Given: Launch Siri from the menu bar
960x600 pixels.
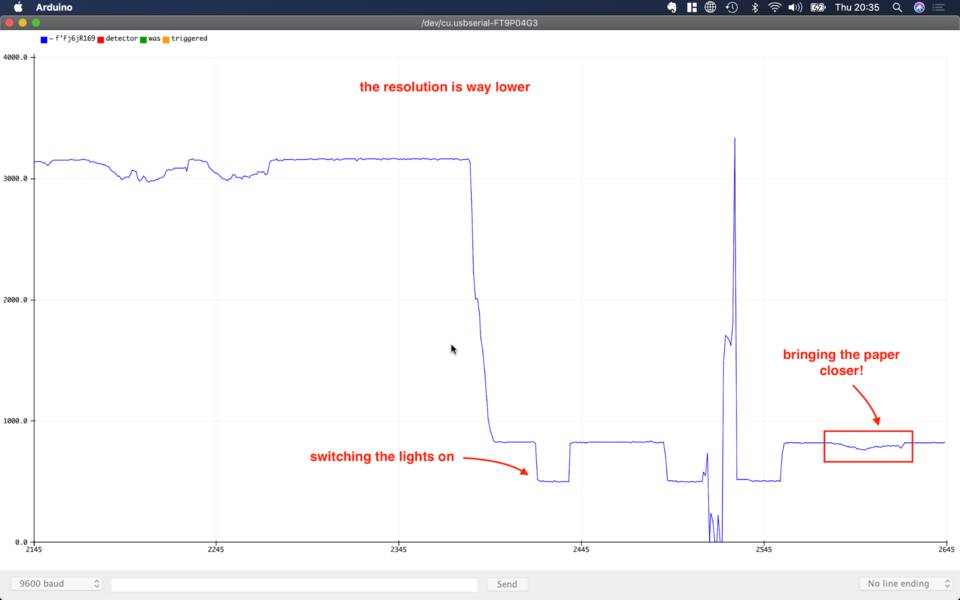Looking at the screenshot, I should (919, 7).
